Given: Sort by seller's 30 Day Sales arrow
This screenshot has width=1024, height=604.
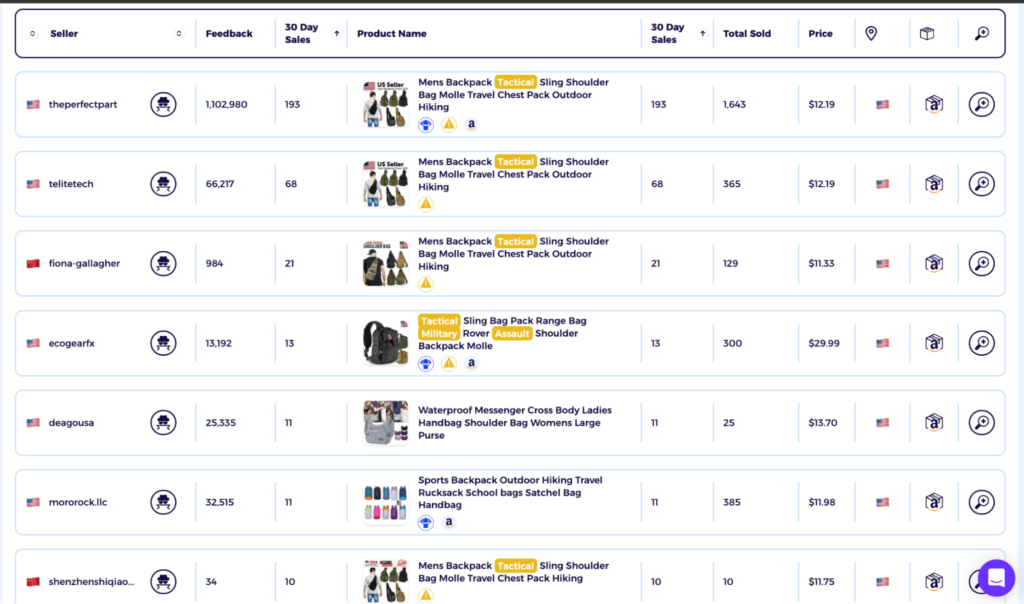Looking at the screenshot, I should 336,33.
